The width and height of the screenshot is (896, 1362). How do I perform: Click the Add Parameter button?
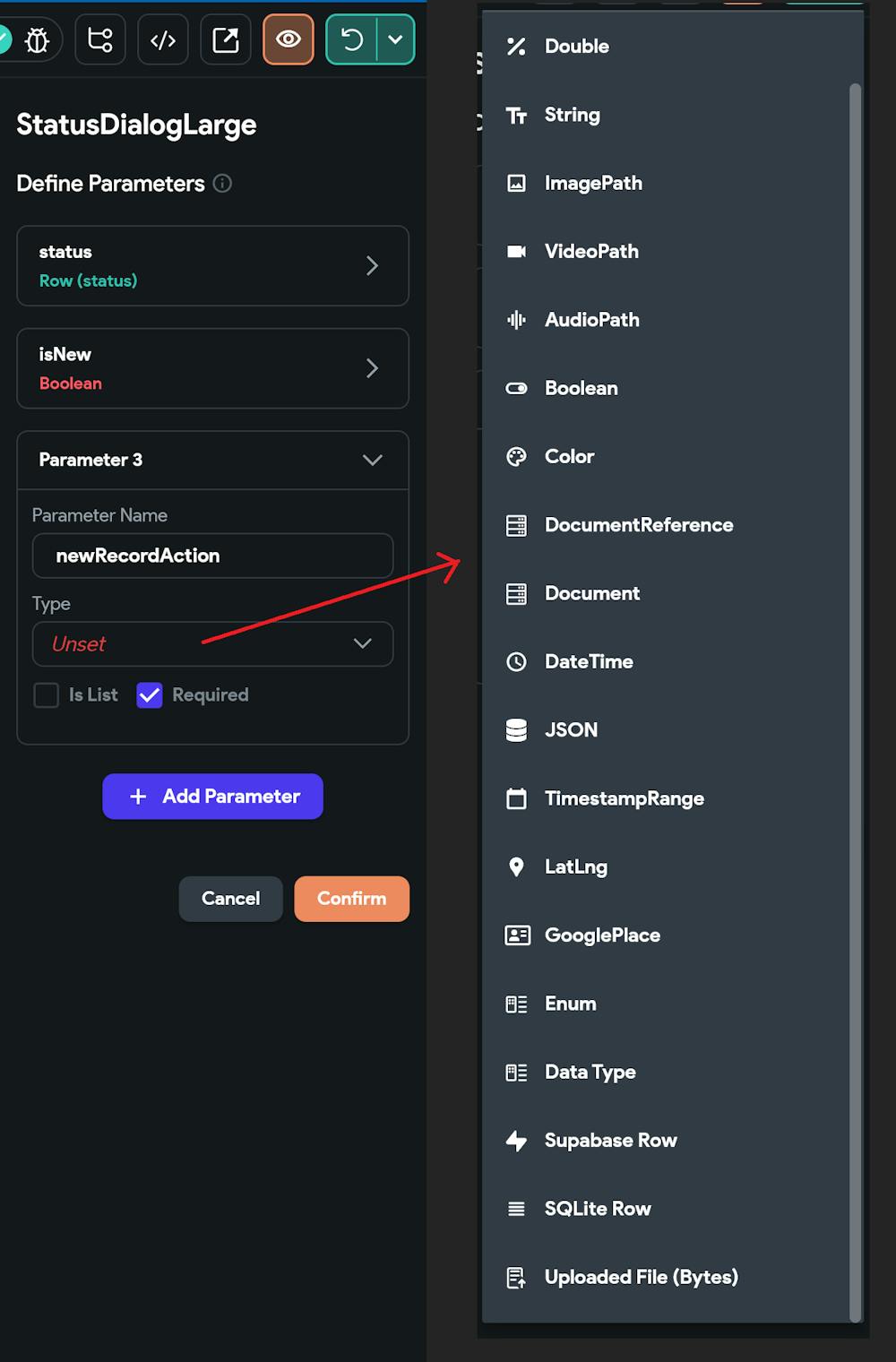tap(212, 797)
